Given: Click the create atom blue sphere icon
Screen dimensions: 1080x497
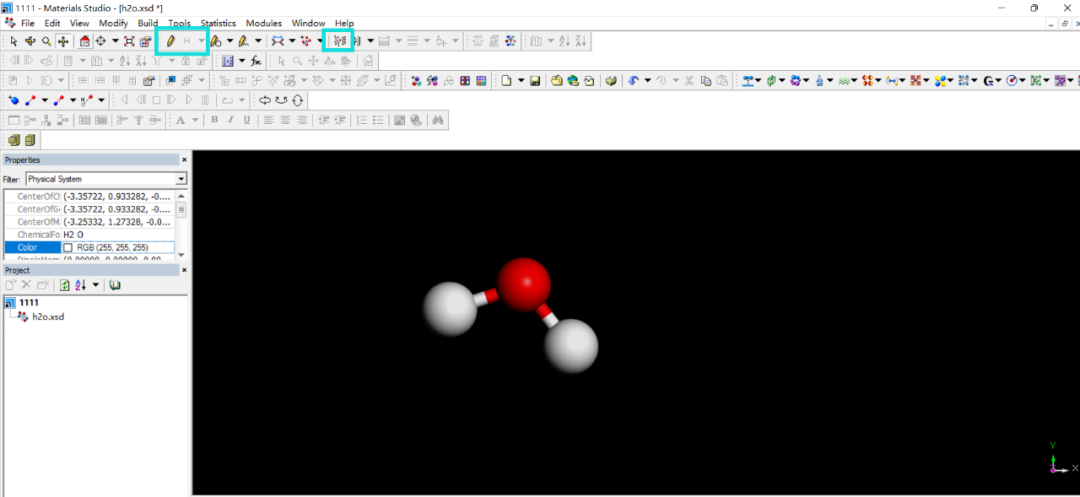Looking at the screenshot, I should point(14,100).
